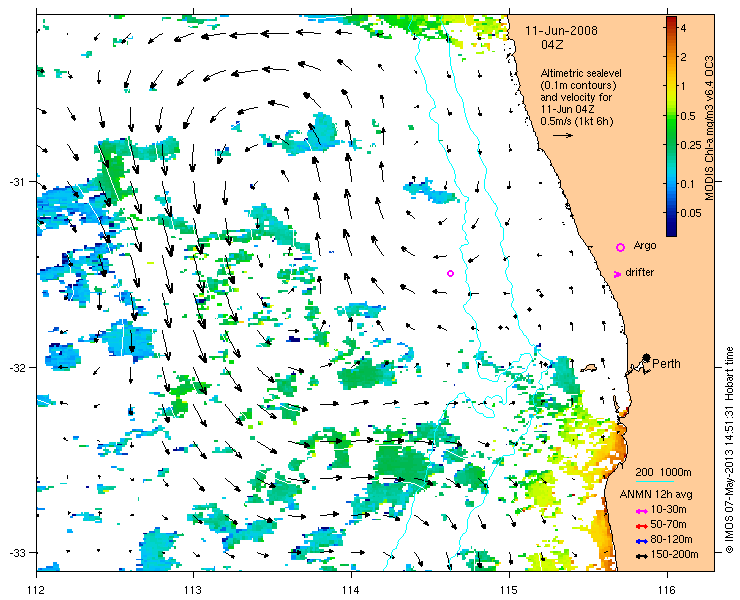Viewport: 740px width, 600px height.
Task: Click the yellow colorbar region near 1
Action: [671, 86]
